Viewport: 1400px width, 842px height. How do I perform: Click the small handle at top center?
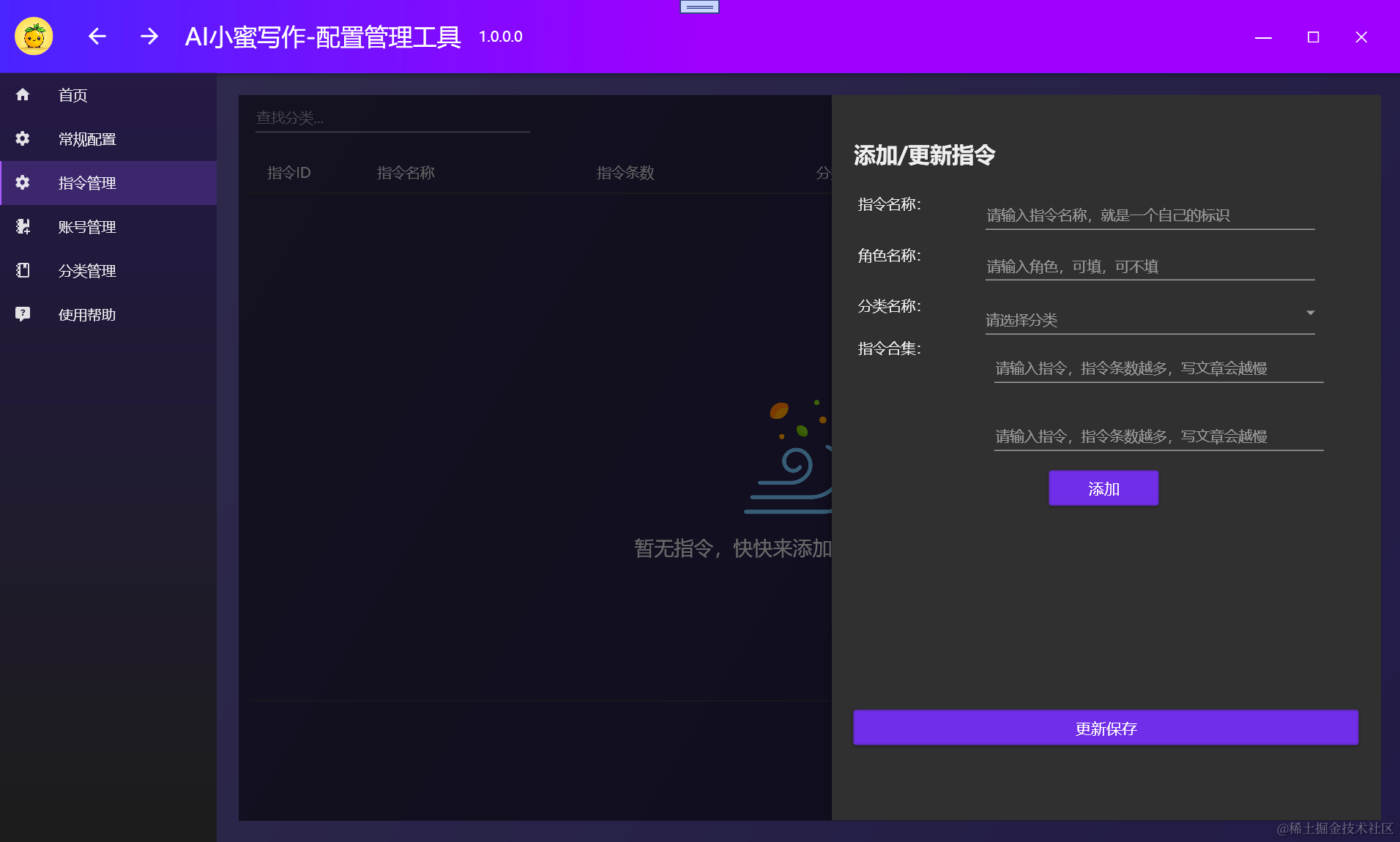699,7
